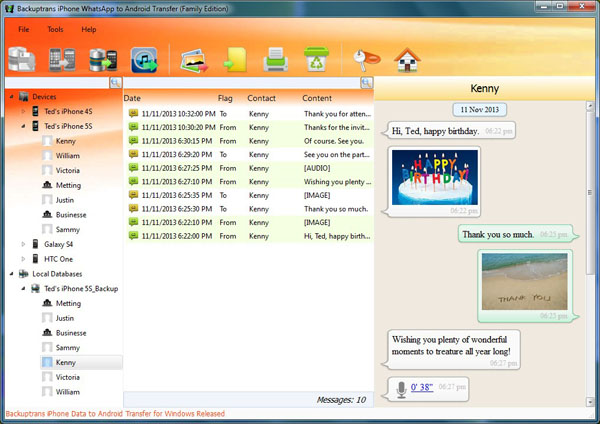Select the 6:22:00 PM 'Hi, Ted' message row
Image resolution: width=600 pixels, height=424 pixels.
click(x=250, y=236)
